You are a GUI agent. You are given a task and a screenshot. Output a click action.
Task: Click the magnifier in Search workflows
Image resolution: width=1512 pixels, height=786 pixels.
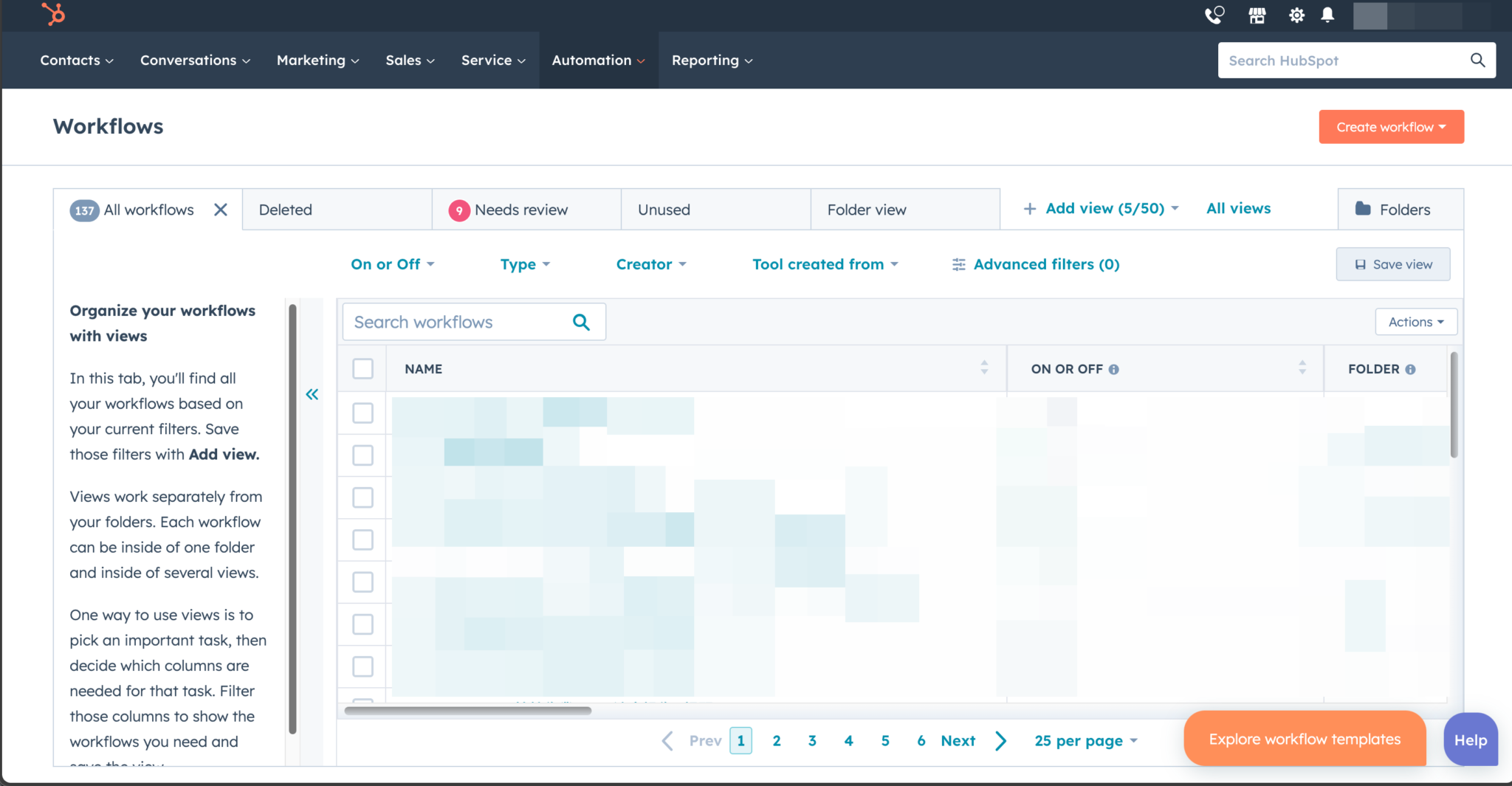click(x=580, y=322)
